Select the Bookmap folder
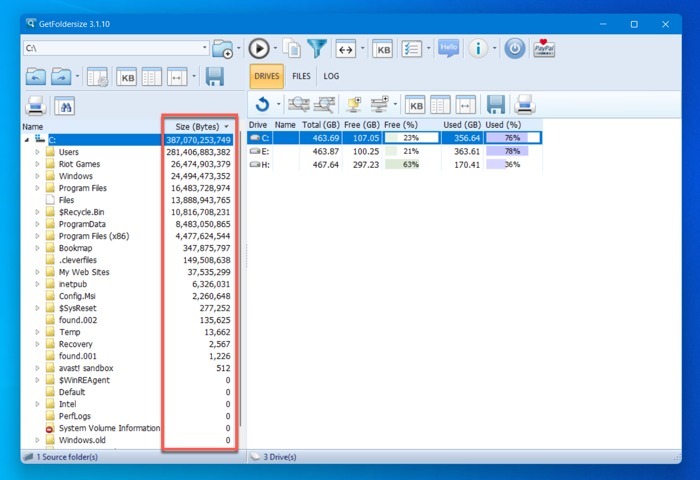Image resolution: width=700 pixels, height=480 pixels. pos(75,248)
